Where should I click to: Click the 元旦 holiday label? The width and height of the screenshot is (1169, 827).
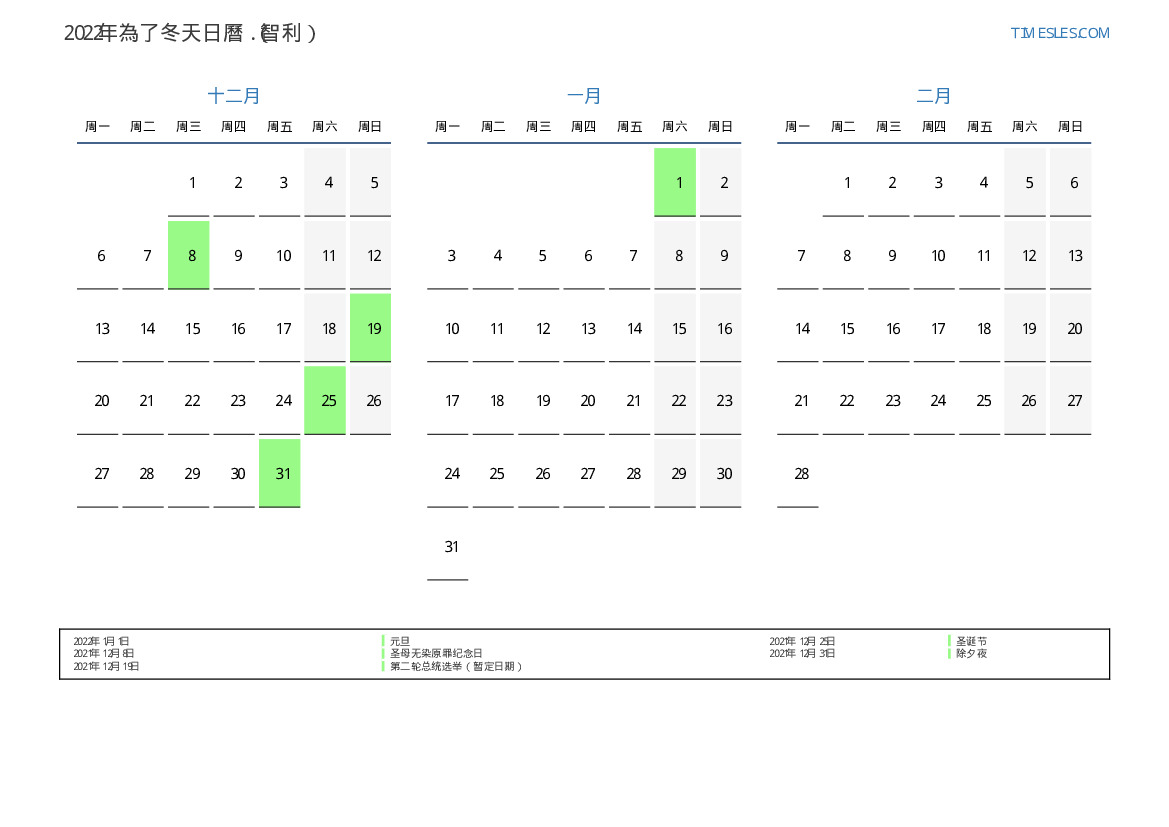coord(400,641)
